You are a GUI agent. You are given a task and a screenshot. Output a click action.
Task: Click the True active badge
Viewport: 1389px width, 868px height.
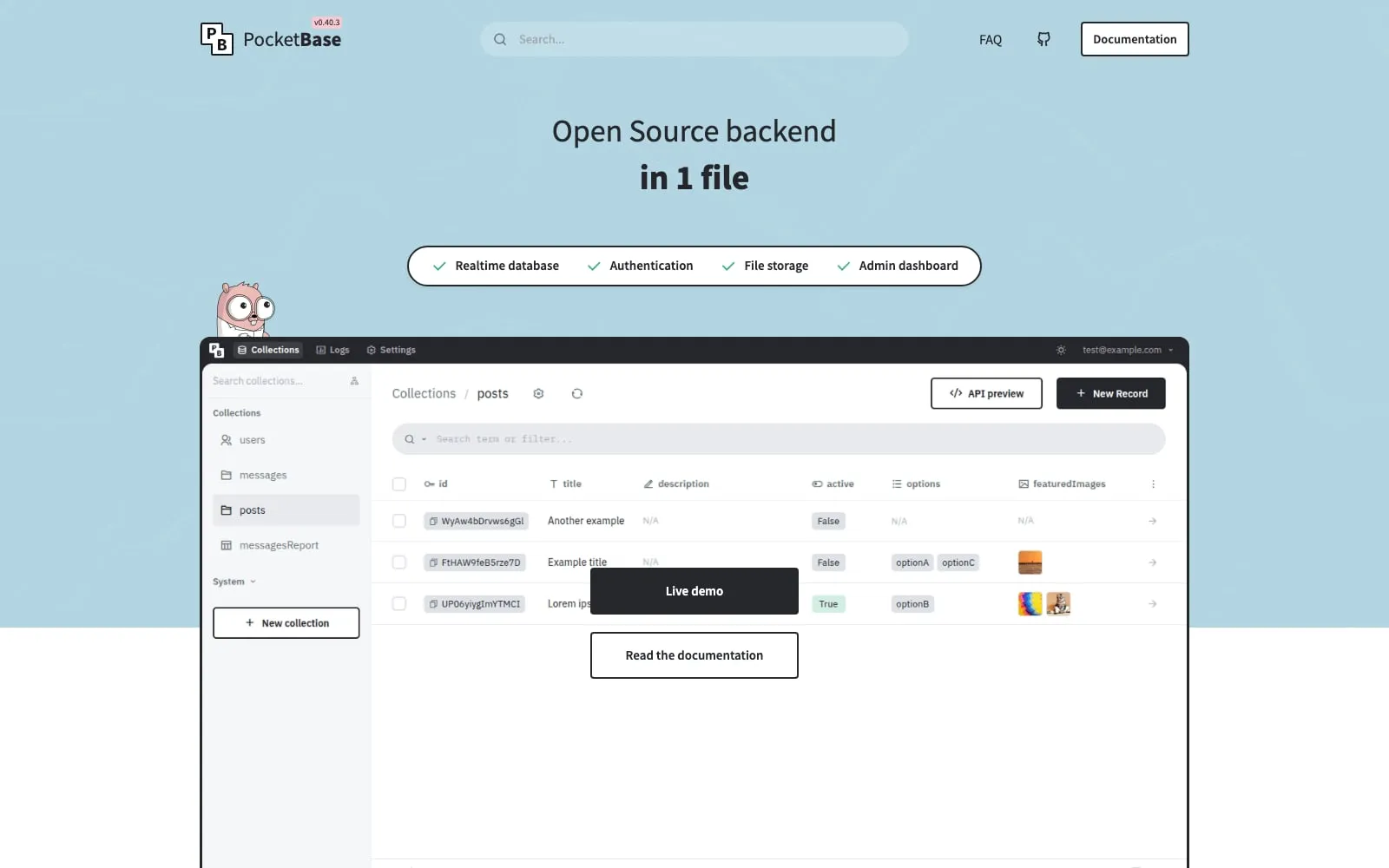[828, 604]
